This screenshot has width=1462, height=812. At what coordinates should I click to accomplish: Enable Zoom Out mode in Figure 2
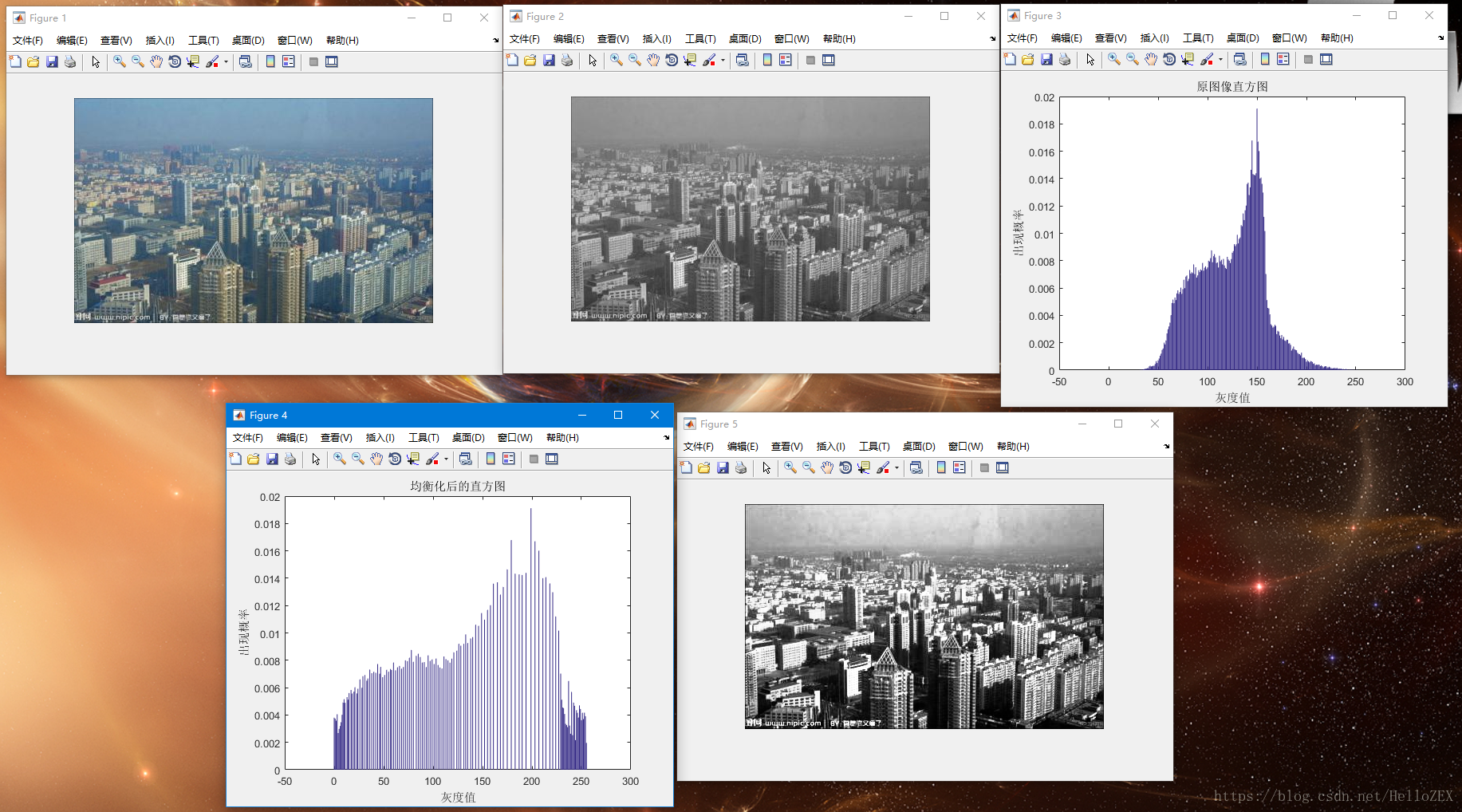tap(635, 60)
